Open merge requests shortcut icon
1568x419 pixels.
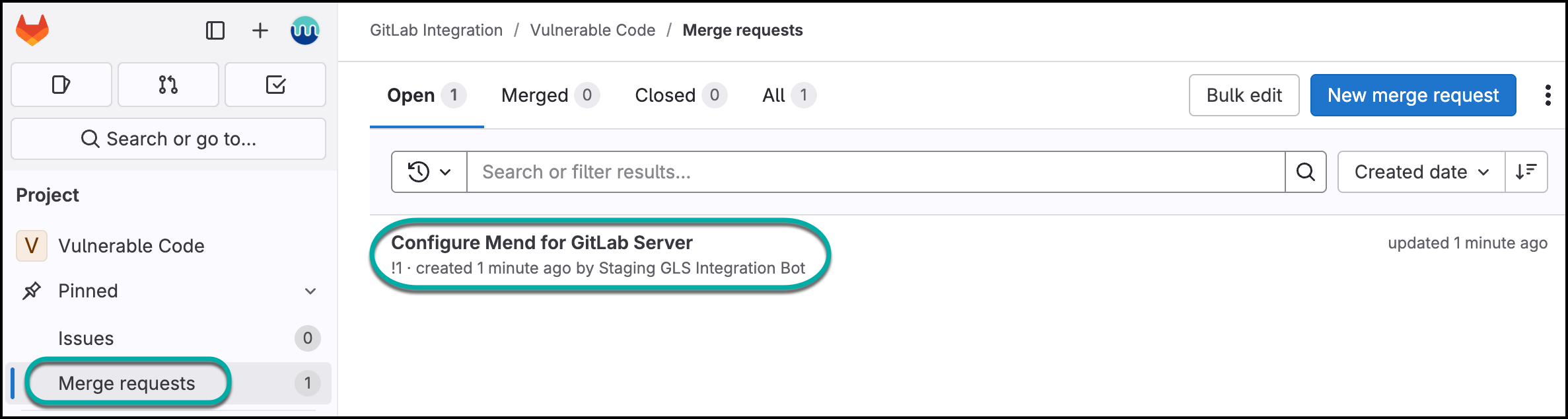168,85
